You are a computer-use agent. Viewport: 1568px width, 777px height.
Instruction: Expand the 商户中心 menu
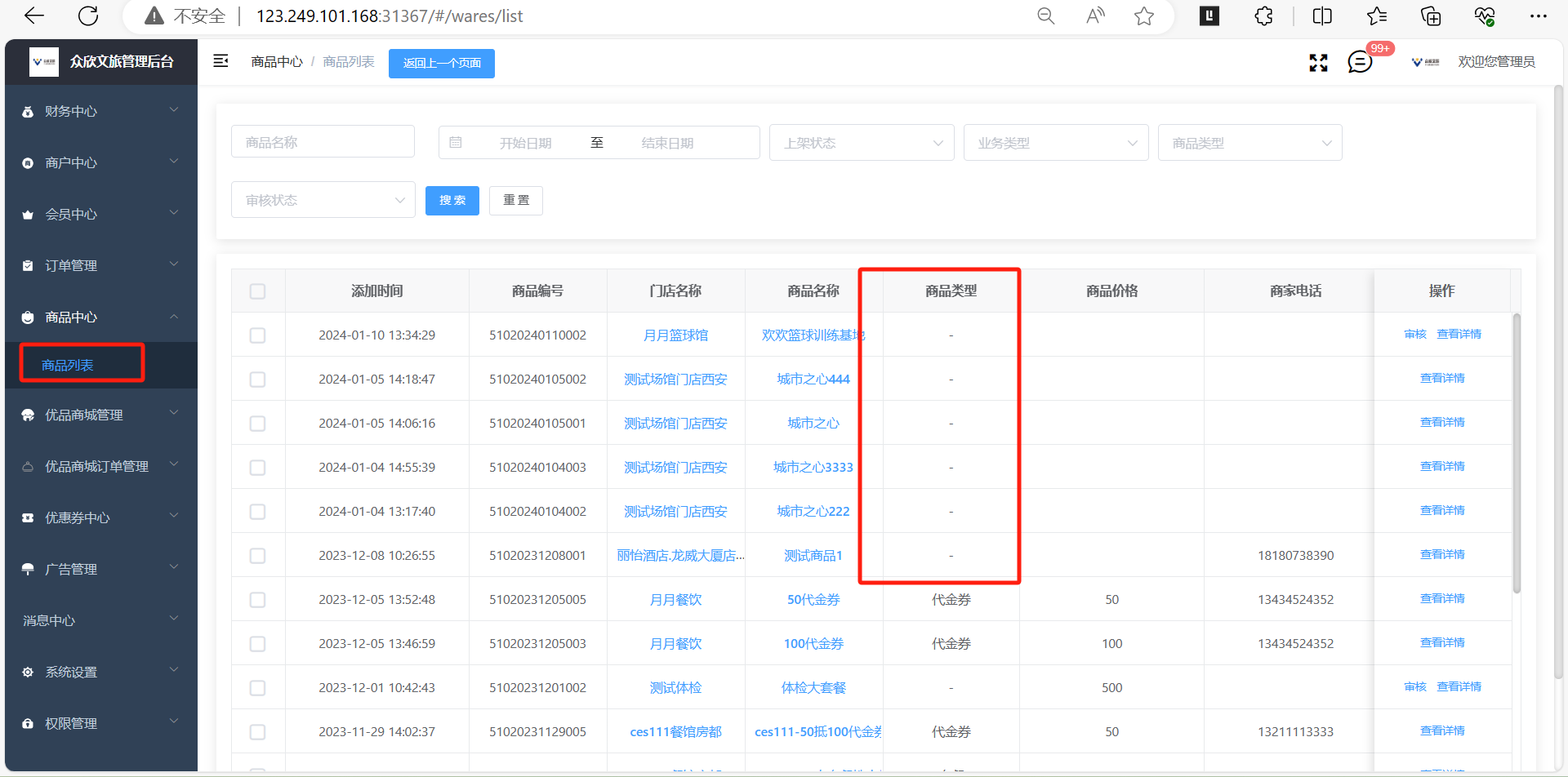174,162
